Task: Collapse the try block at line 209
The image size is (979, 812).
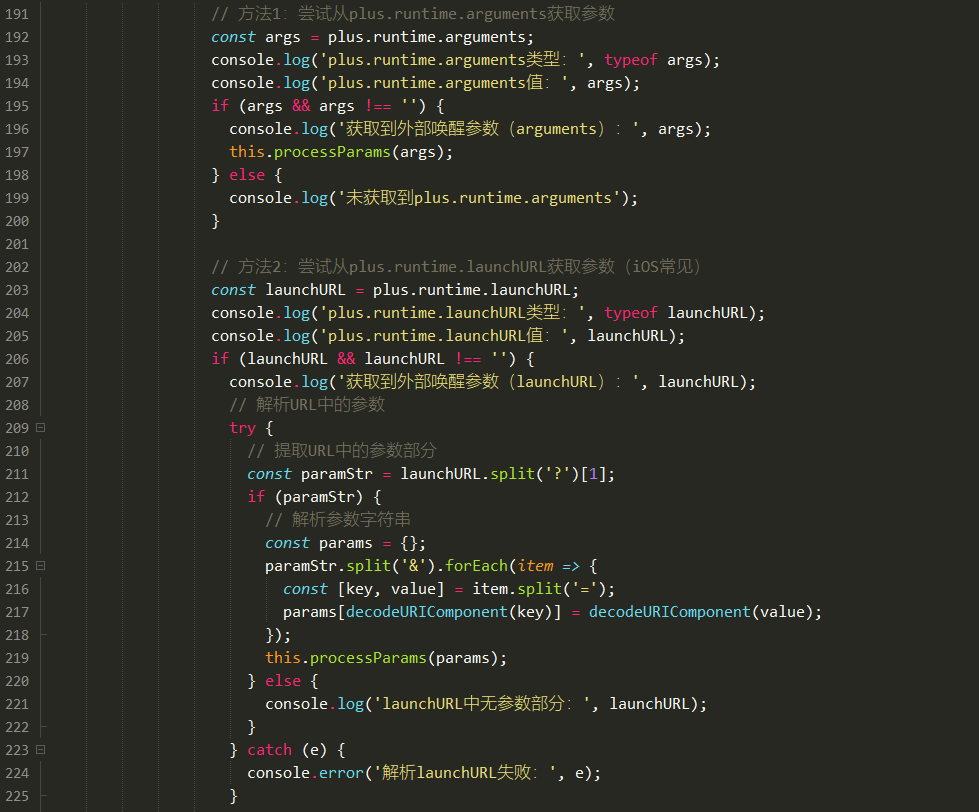Action: tap(41, 427)
